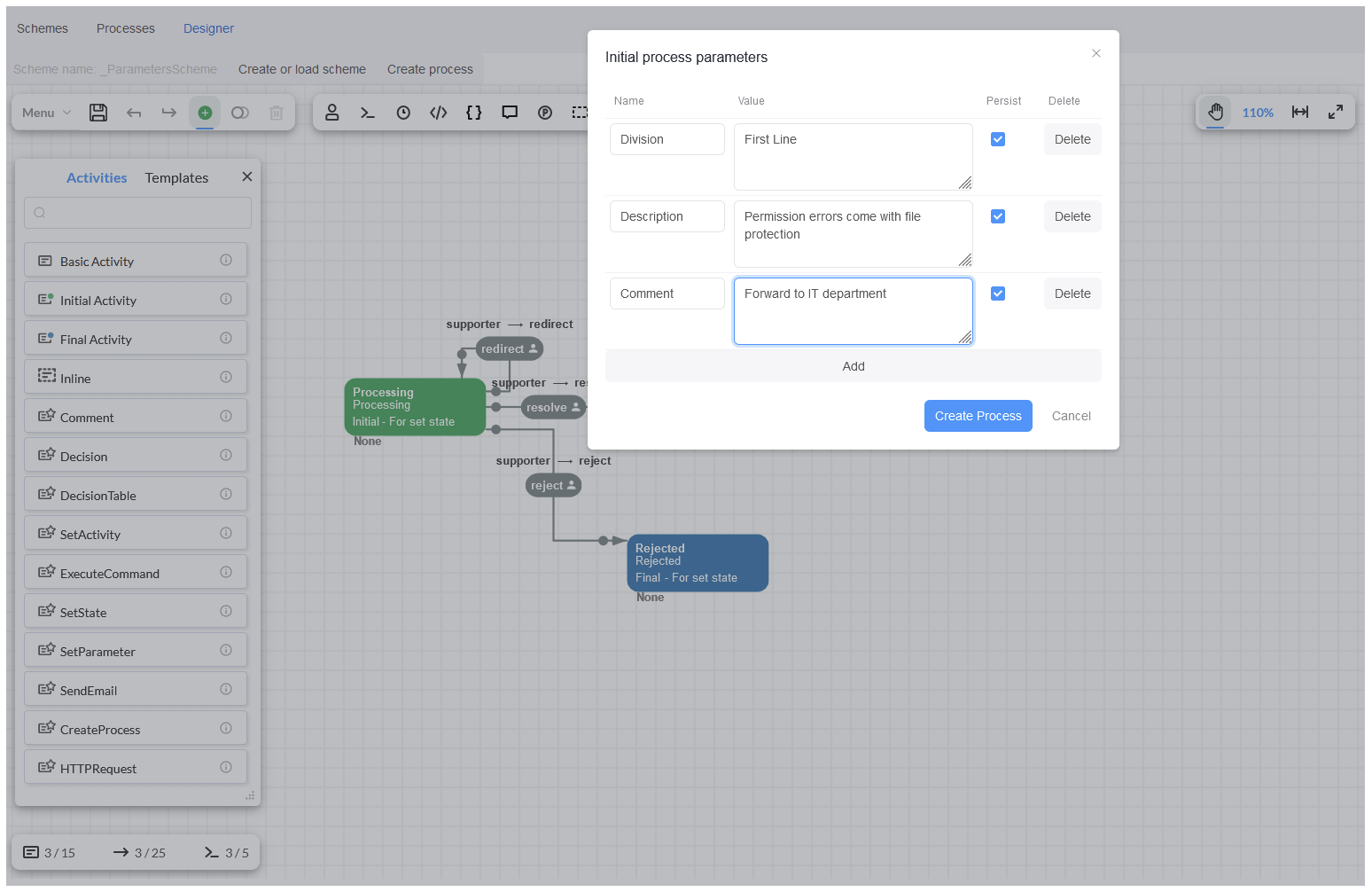Close the Initial process parameters dialog
1372x892 pixels.
tap(1096, 53)
